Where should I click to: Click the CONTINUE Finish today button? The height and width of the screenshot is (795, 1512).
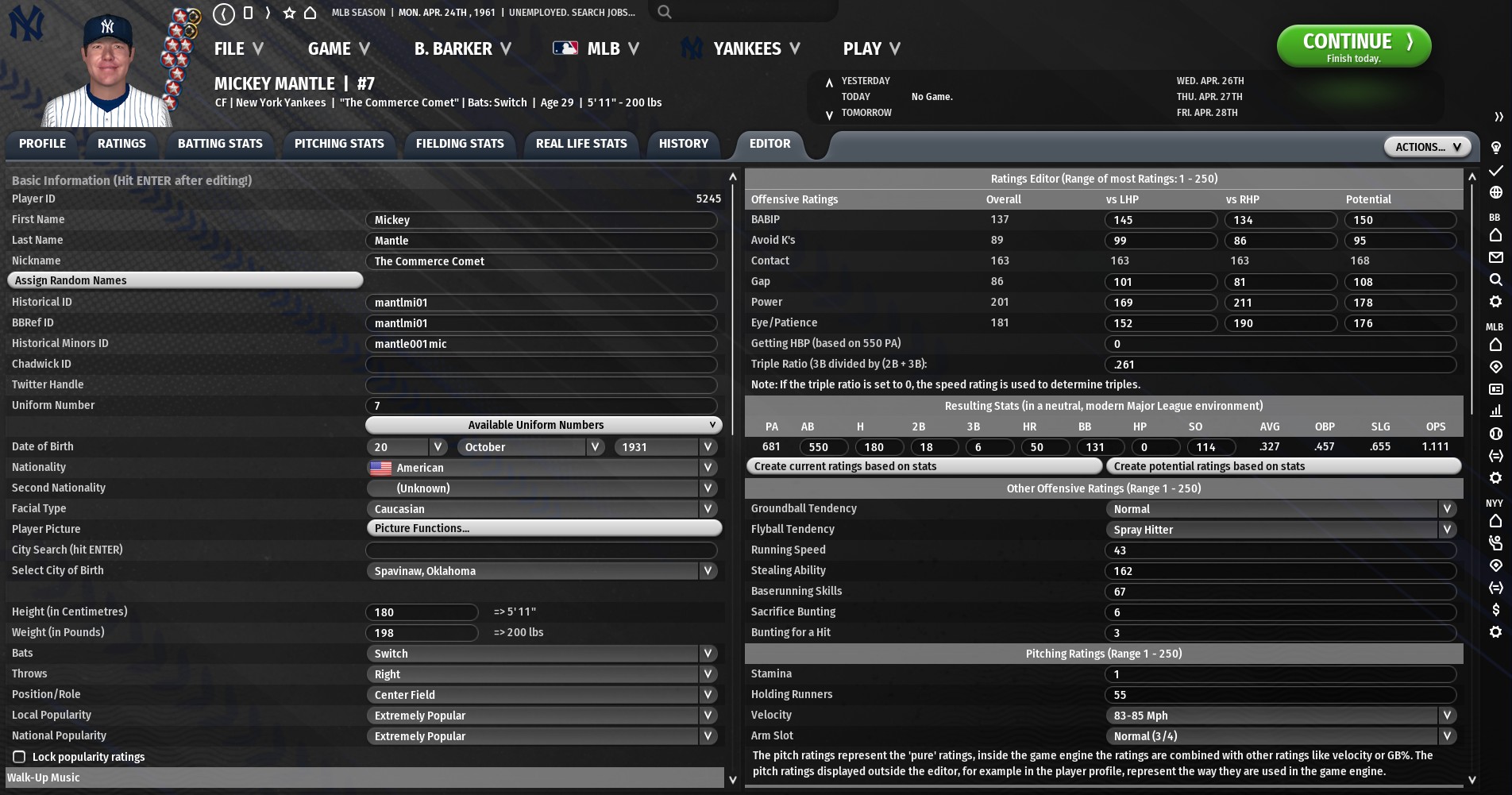click(x=1354, y=47)
